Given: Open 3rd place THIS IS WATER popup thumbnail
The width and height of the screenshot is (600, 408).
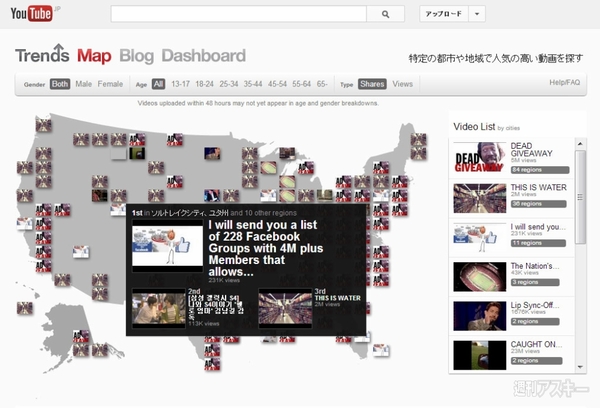Looking at the screenshot, I should pyautogui.click(x=285, y=308).
